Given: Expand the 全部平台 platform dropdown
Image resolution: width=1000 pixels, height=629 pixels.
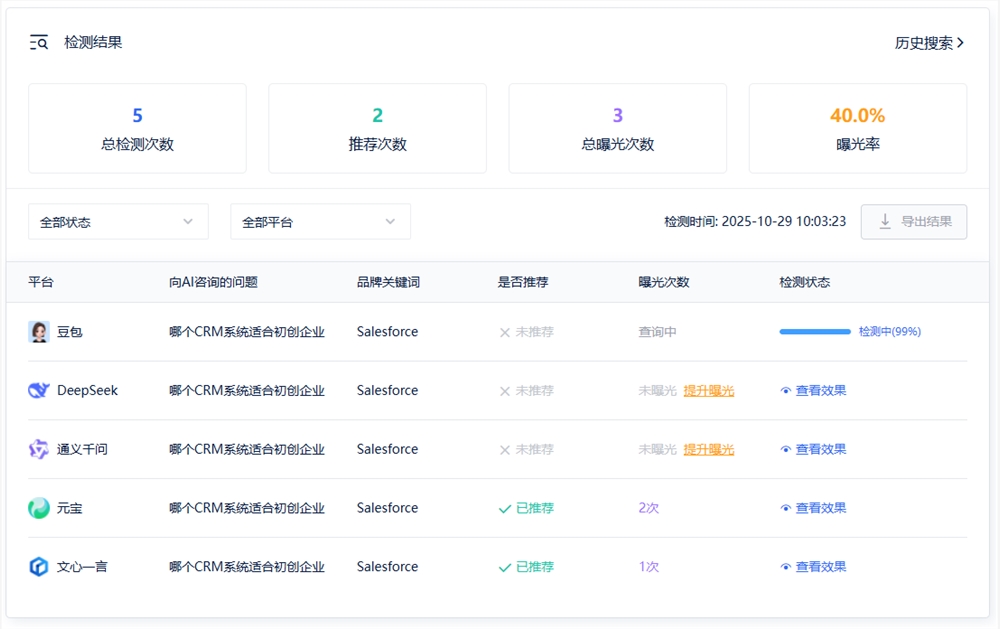Looking at the screenshot, I should click(x=320, y=221).
